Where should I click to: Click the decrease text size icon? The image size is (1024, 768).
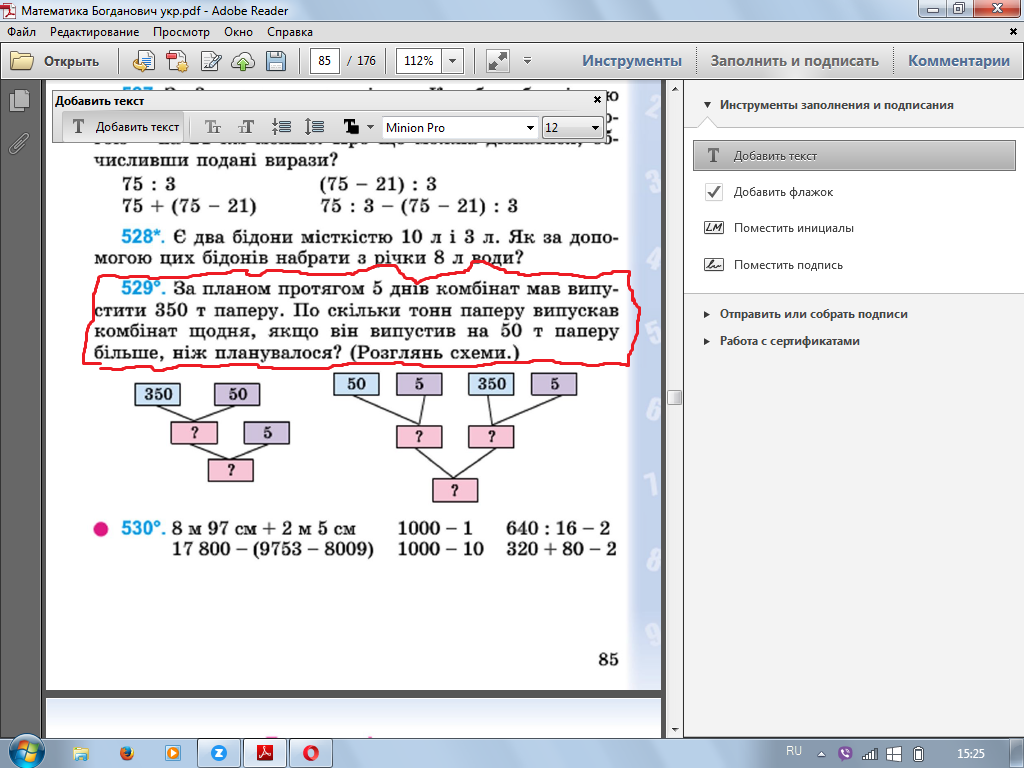coord(213,127)
